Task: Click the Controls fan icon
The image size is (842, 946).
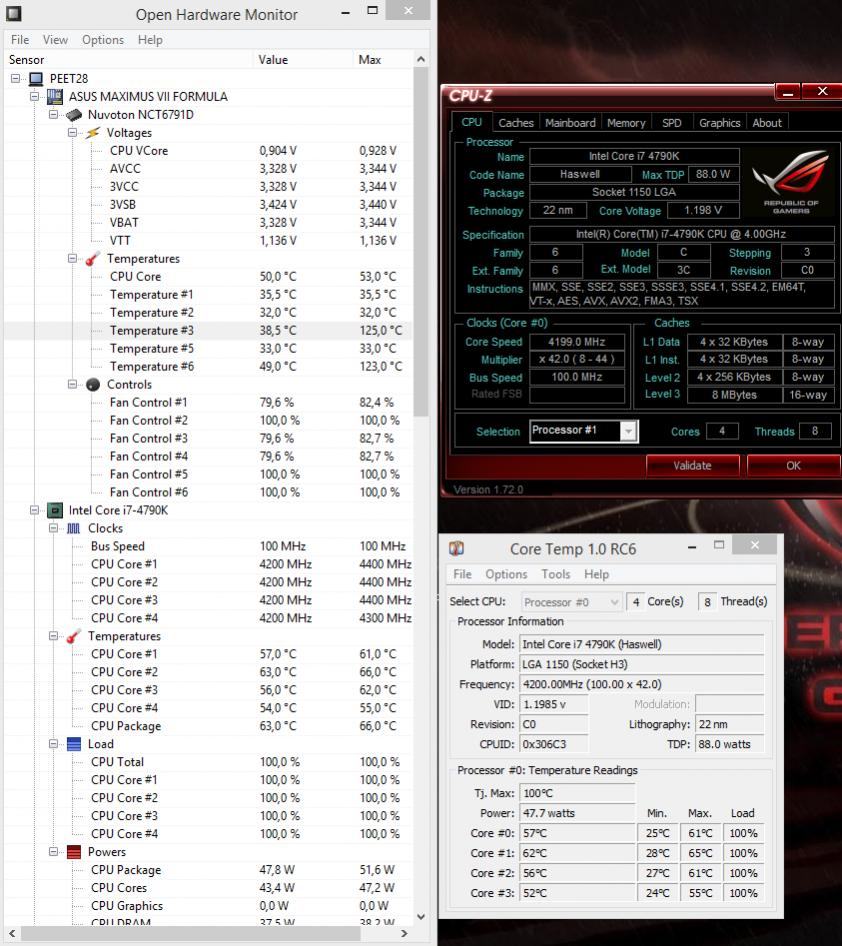Action: [x=93, y=385]
